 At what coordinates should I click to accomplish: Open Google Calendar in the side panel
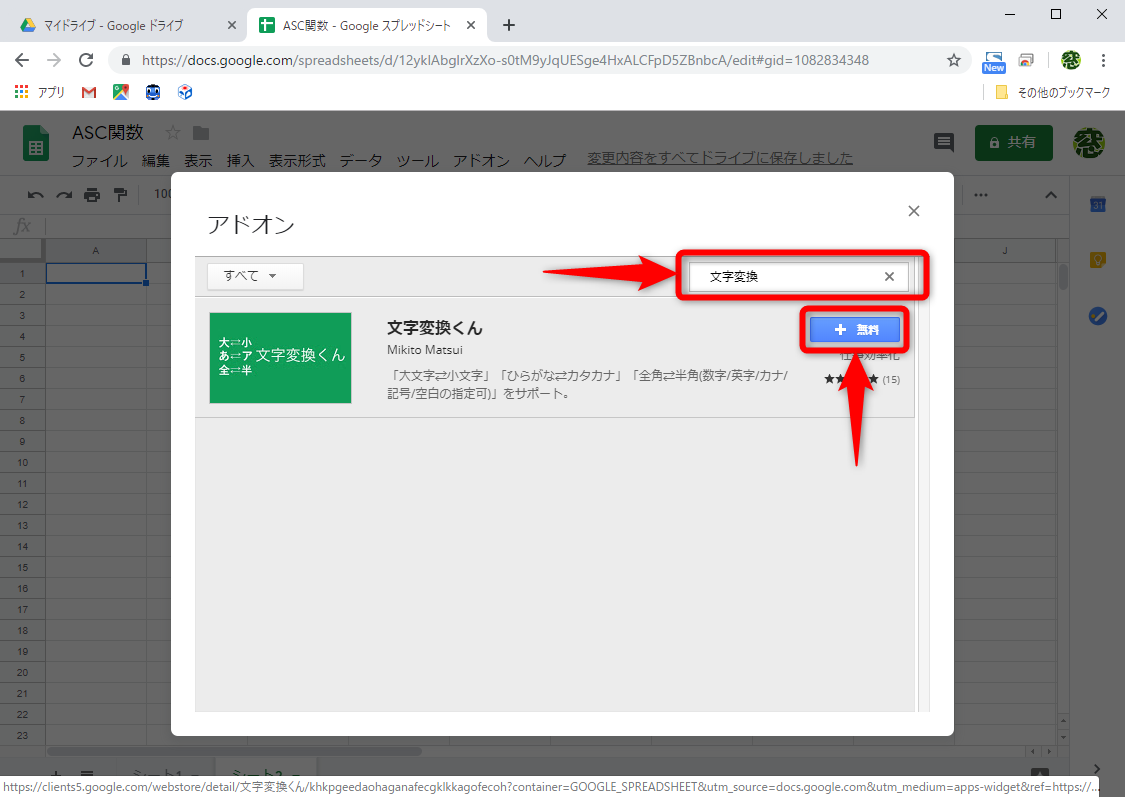[x=1097, y=203]
